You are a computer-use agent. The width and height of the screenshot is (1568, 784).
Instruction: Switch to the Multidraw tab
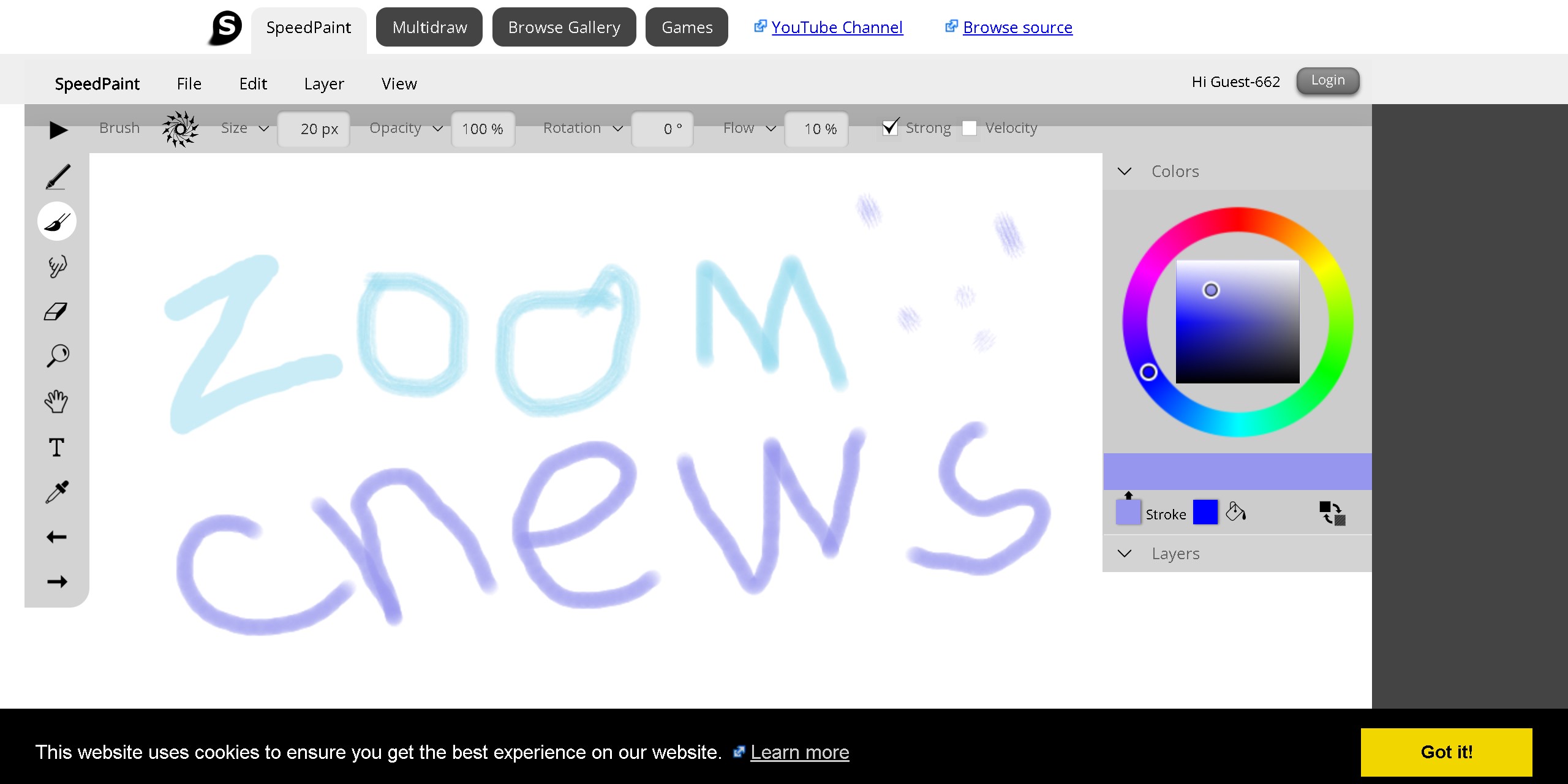429,27
